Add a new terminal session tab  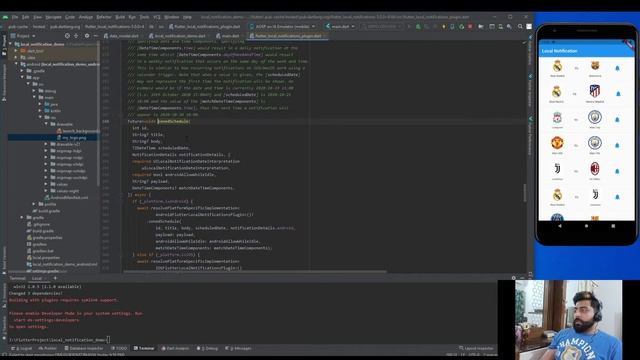point(55,278)
